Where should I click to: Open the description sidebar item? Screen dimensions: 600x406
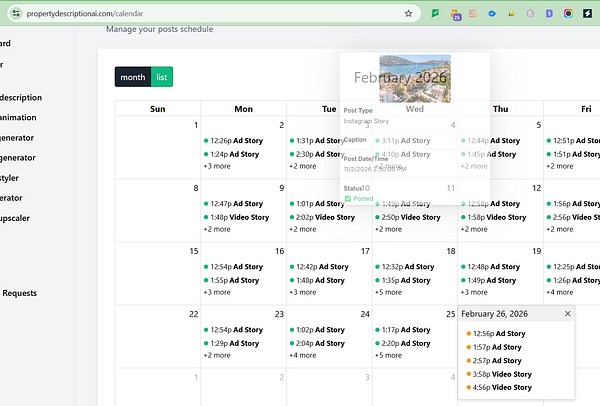[21, 98]
